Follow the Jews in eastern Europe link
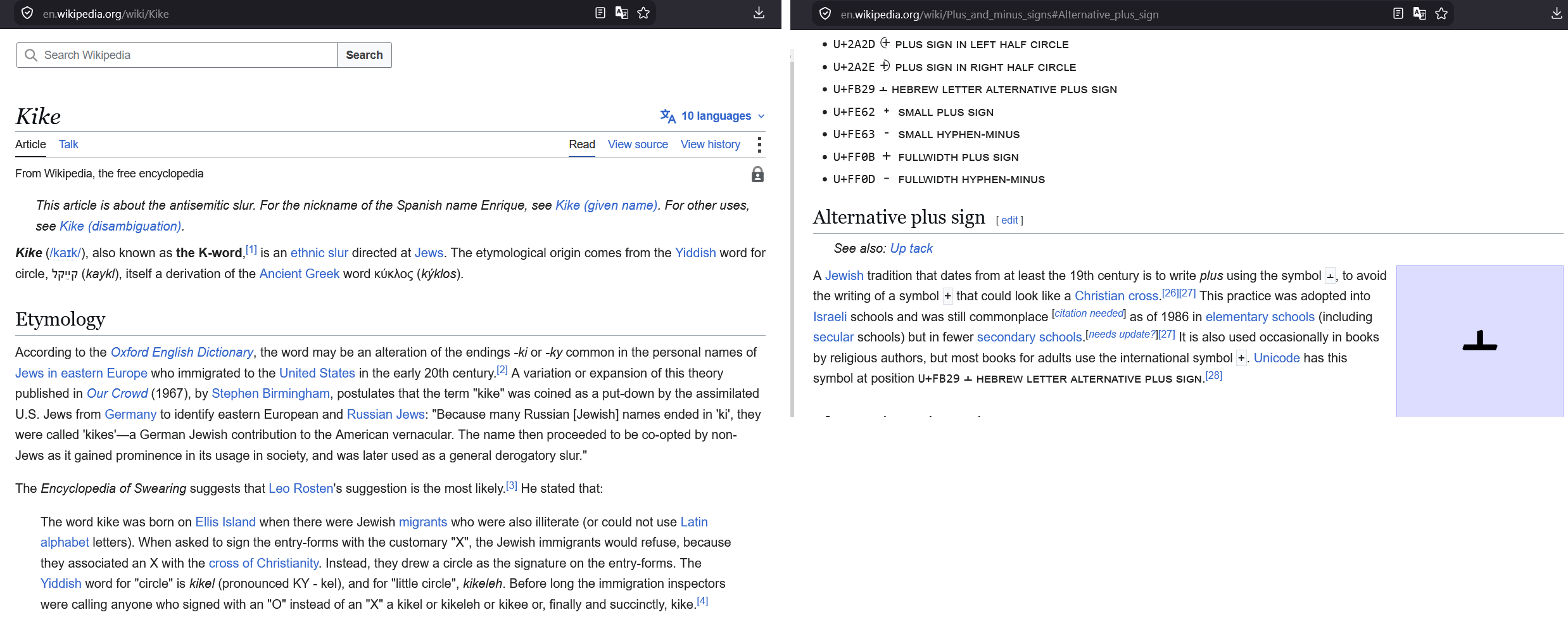Image resolution: width=1568 pixels, height=636 pixels. click(81, 373)
